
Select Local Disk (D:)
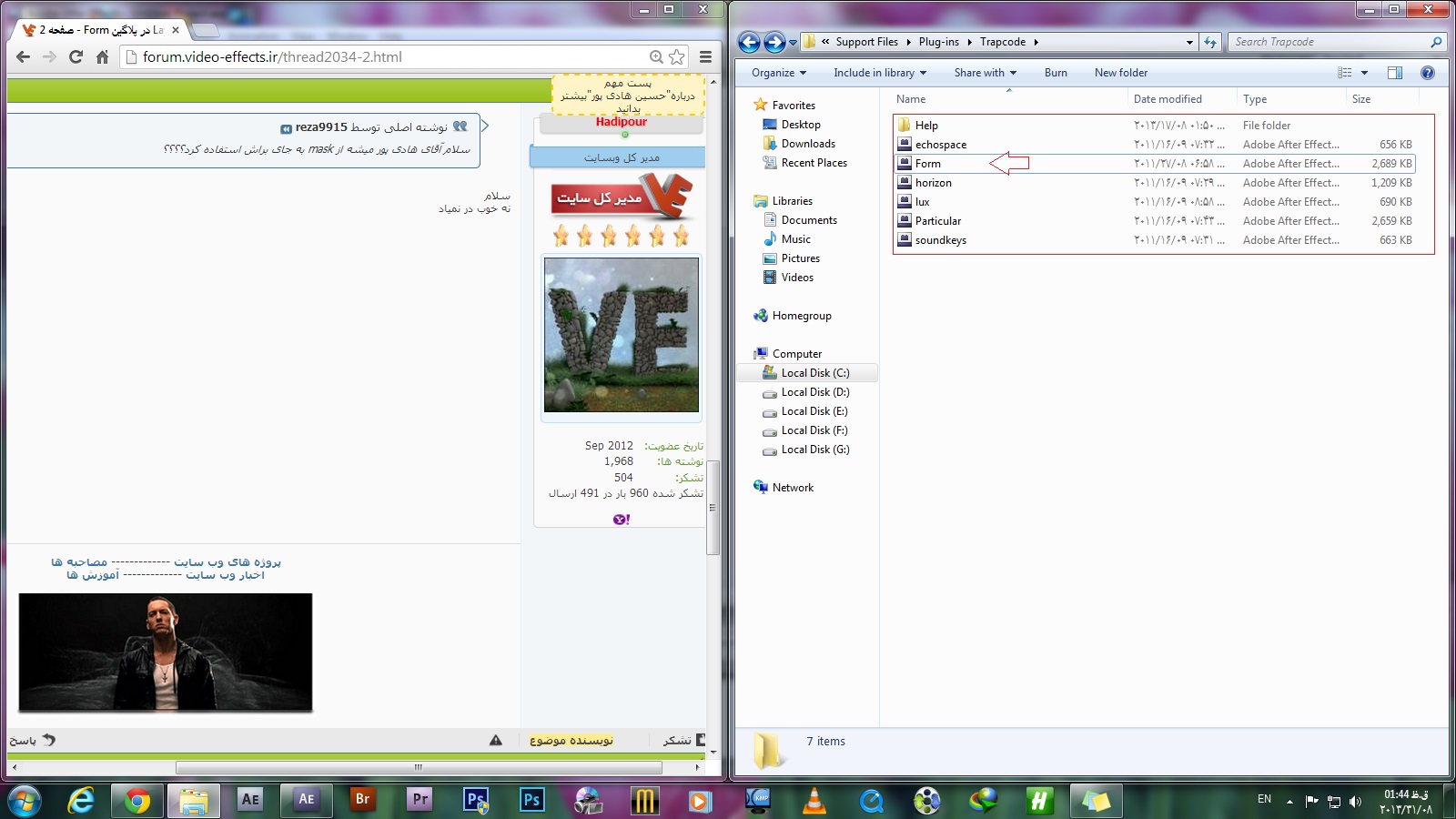814,392
